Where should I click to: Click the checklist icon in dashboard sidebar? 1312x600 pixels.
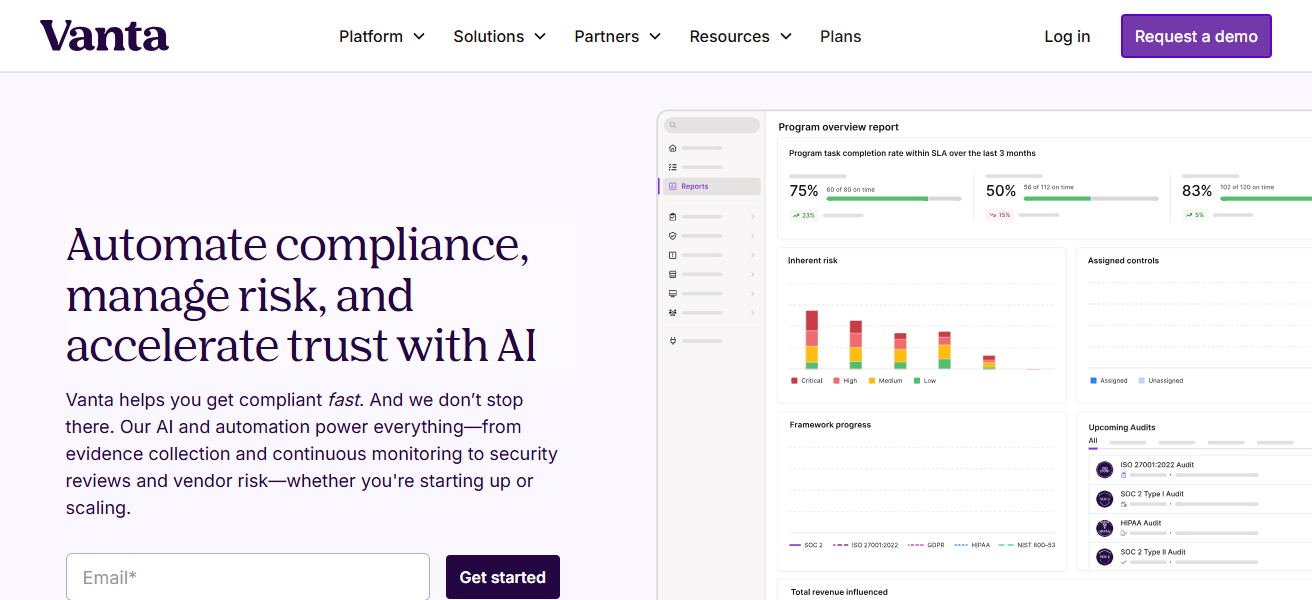pyautogui.click(x=673, y=167)
